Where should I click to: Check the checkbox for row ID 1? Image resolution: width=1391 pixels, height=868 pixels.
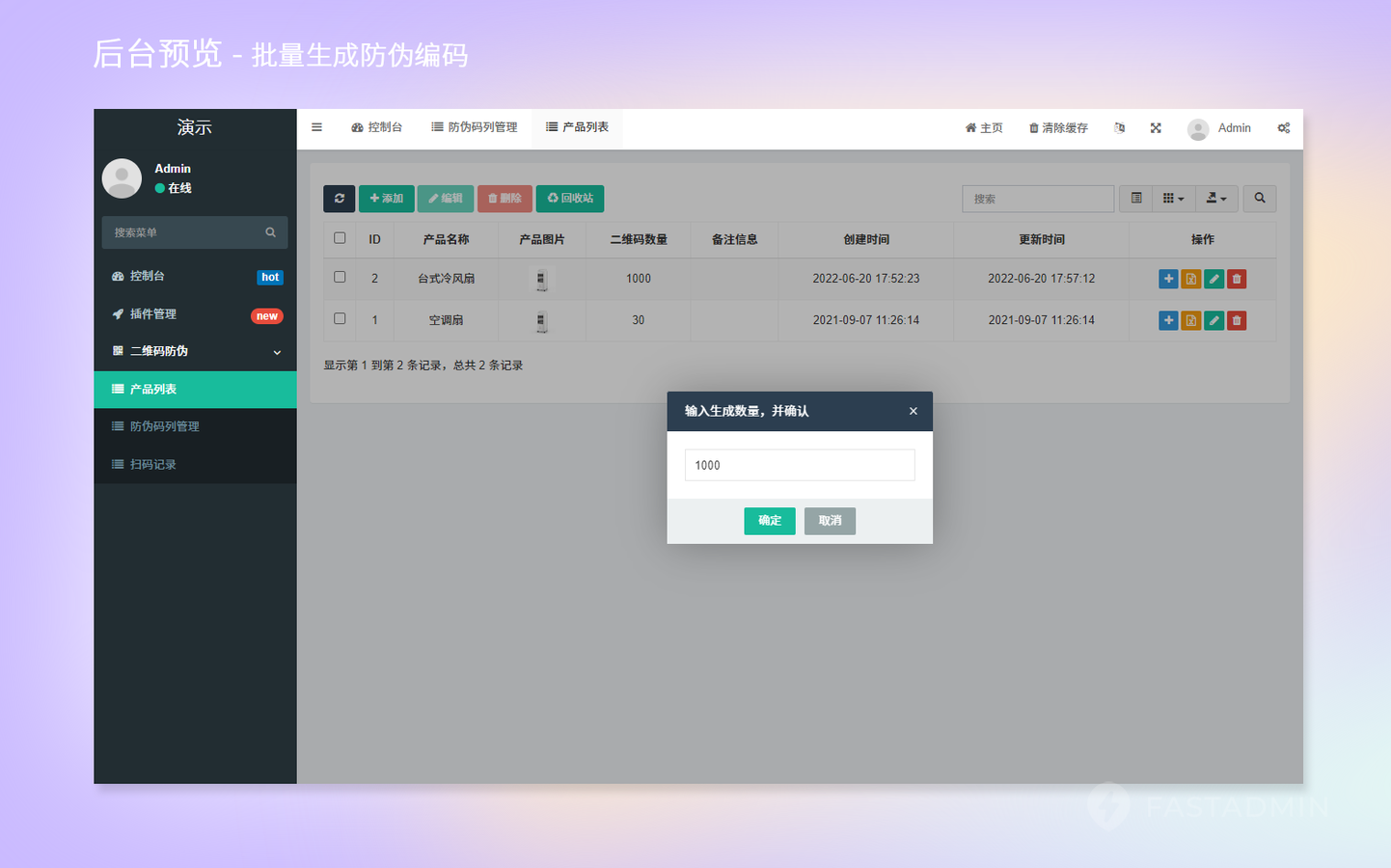coord(340,318)
